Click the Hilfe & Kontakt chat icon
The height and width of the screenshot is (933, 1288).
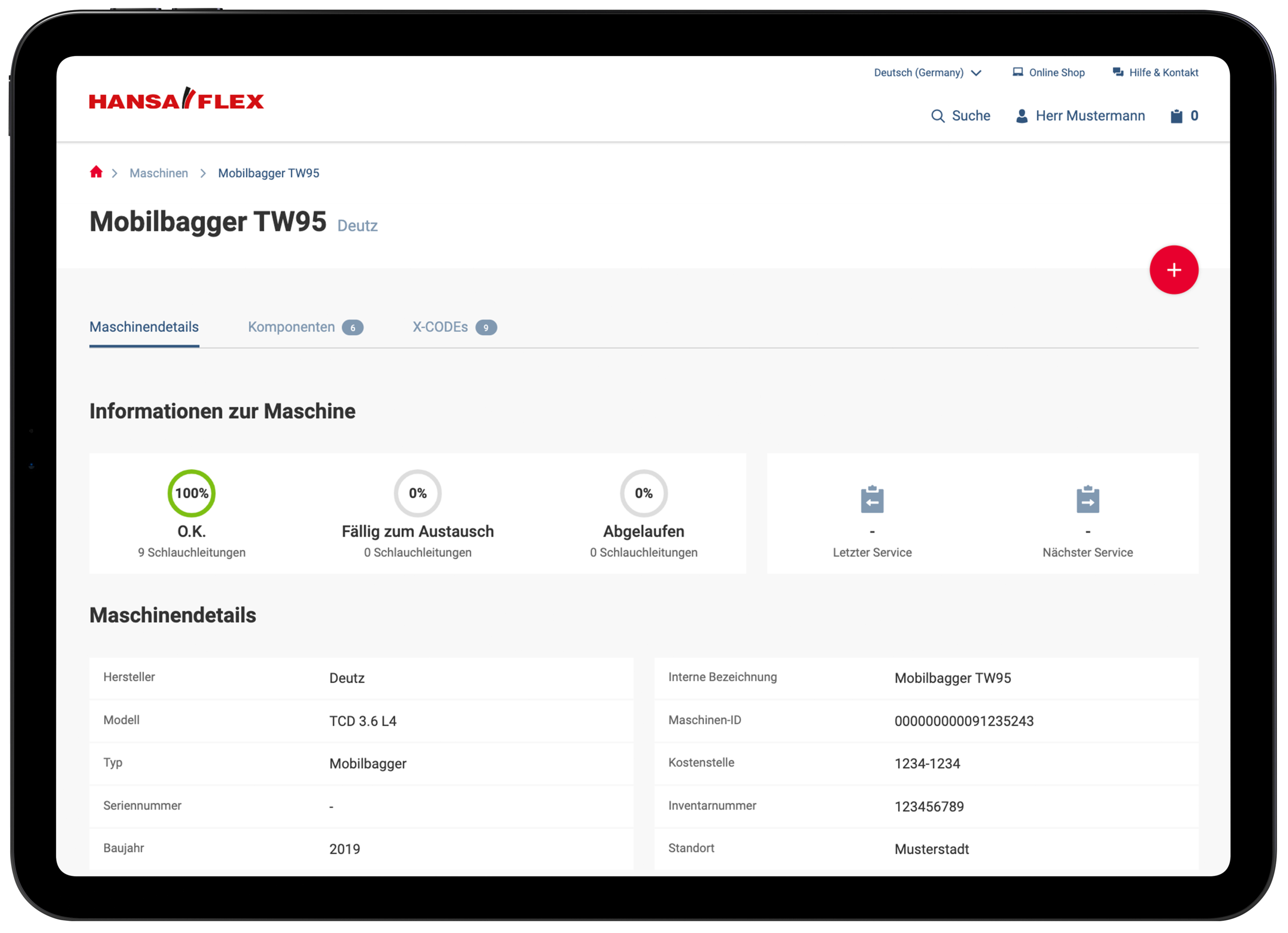(x=1118, y=72)
